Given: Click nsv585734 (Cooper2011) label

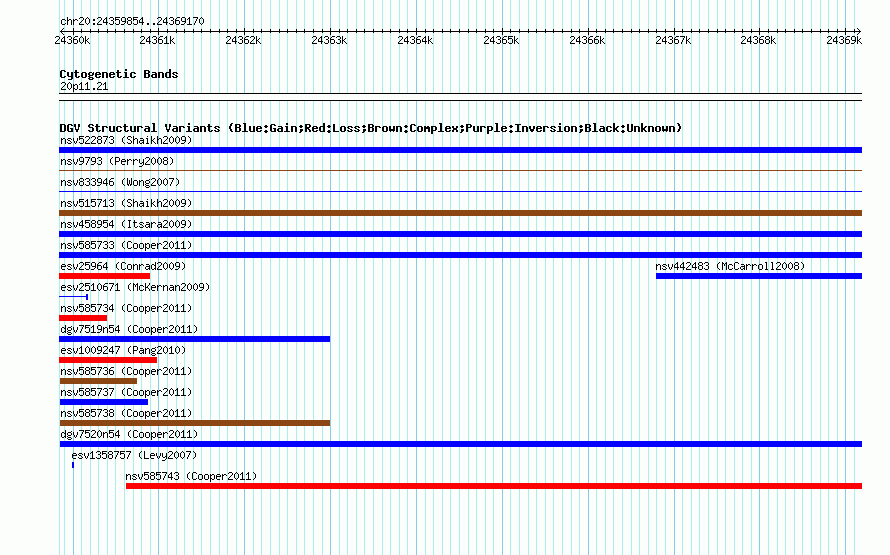Looking at the screenshot, I should pyautogui.click(x=126, y=308).
